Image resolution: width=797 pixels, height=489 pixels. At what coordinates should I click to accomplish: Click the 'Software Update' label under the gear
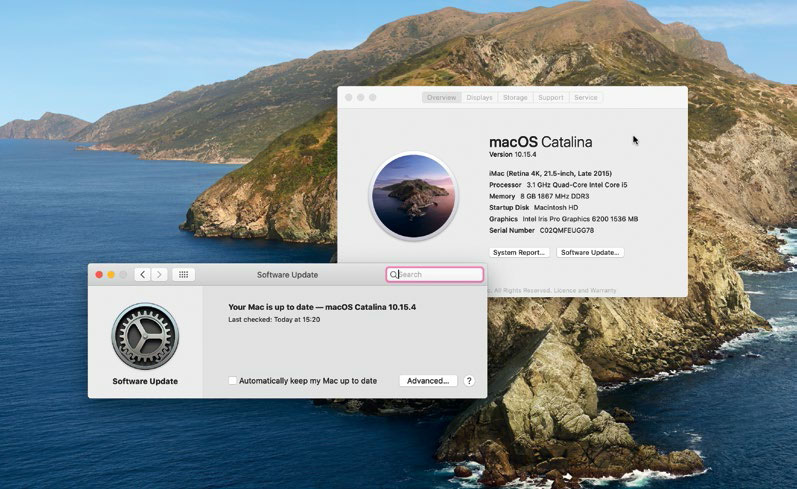[x=145, y=381]
